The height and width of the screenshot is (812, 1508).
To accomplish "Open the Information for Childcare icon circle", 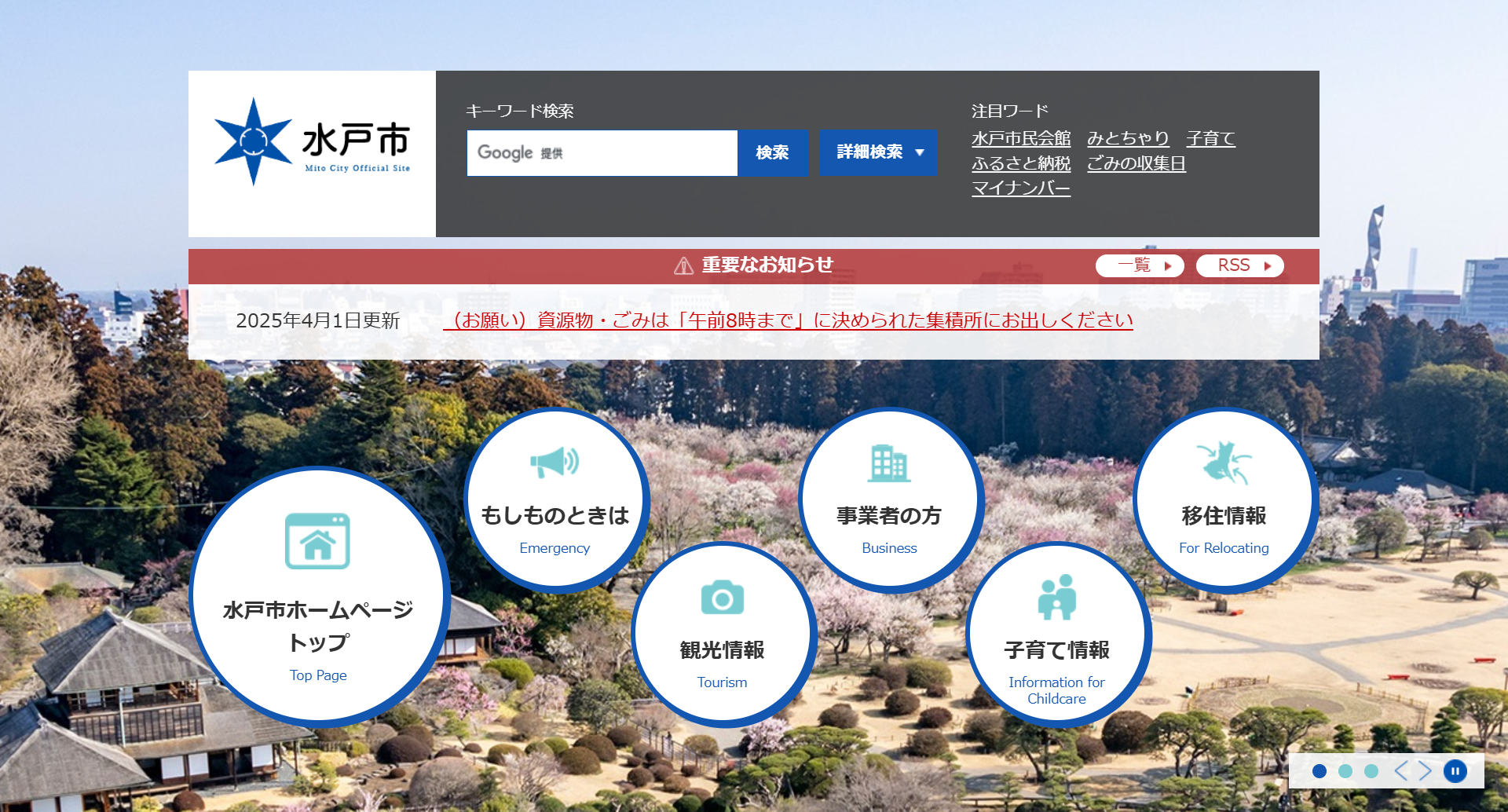I will click(1056, 635).
